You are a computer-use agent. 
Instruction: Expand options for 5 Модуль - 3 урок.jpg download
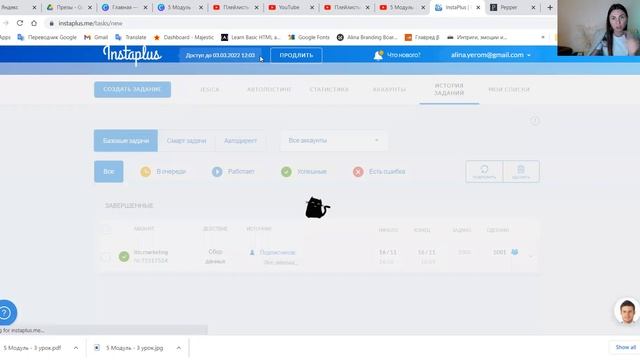179,348
